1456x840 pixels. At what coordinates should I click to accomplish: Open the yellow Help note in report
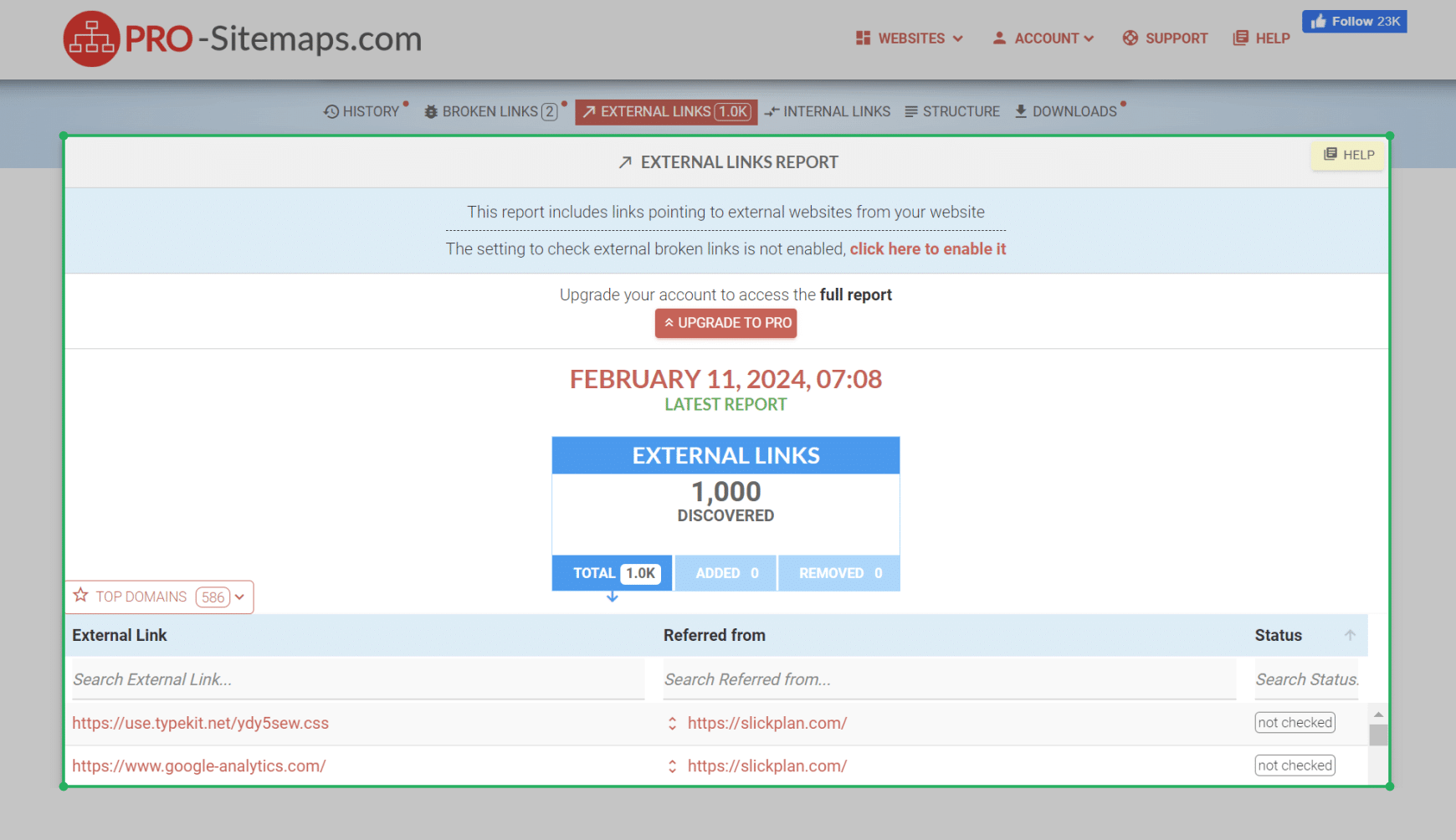click(1348, 155)
